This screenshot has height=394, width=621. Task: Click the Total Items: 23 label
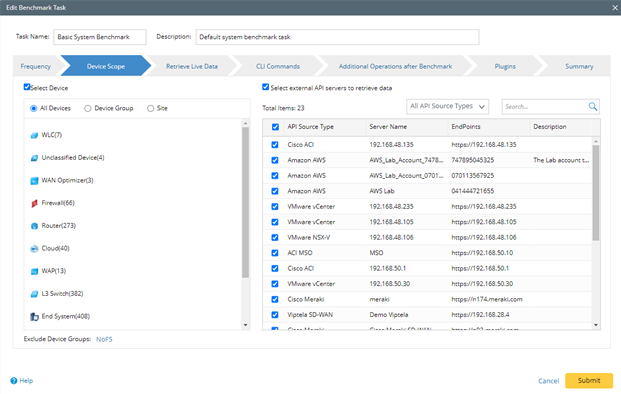tap(283, 108)
